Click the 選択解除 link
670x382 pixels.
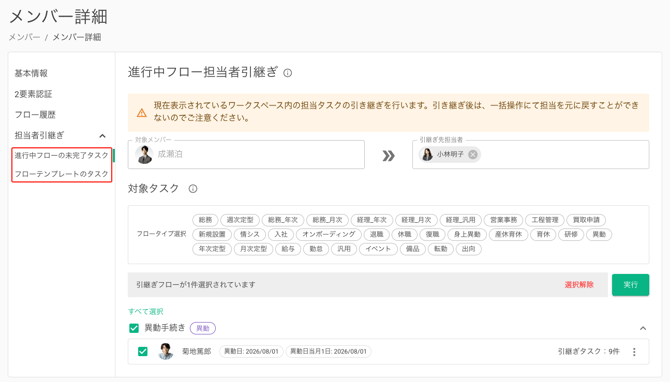point(579,285)
